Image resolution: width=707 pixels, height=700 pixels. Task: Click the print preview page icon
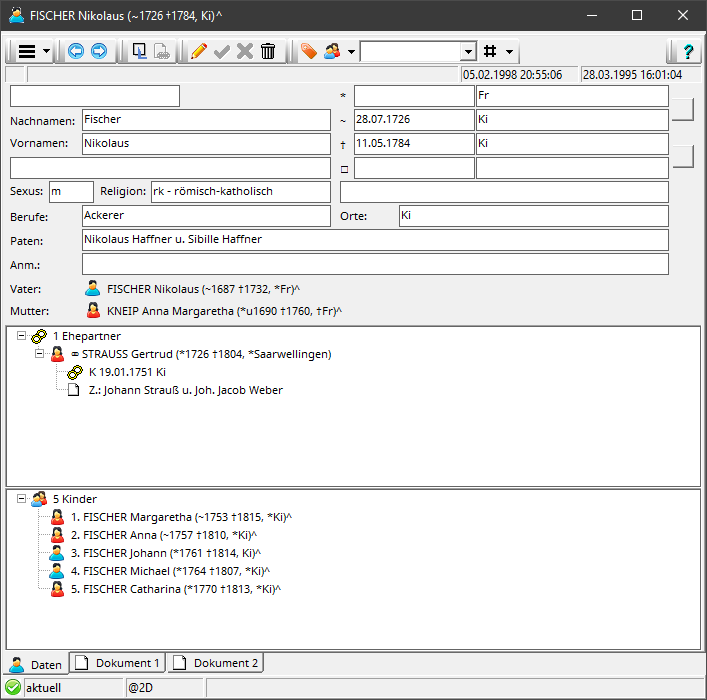[x=139, y=51]
